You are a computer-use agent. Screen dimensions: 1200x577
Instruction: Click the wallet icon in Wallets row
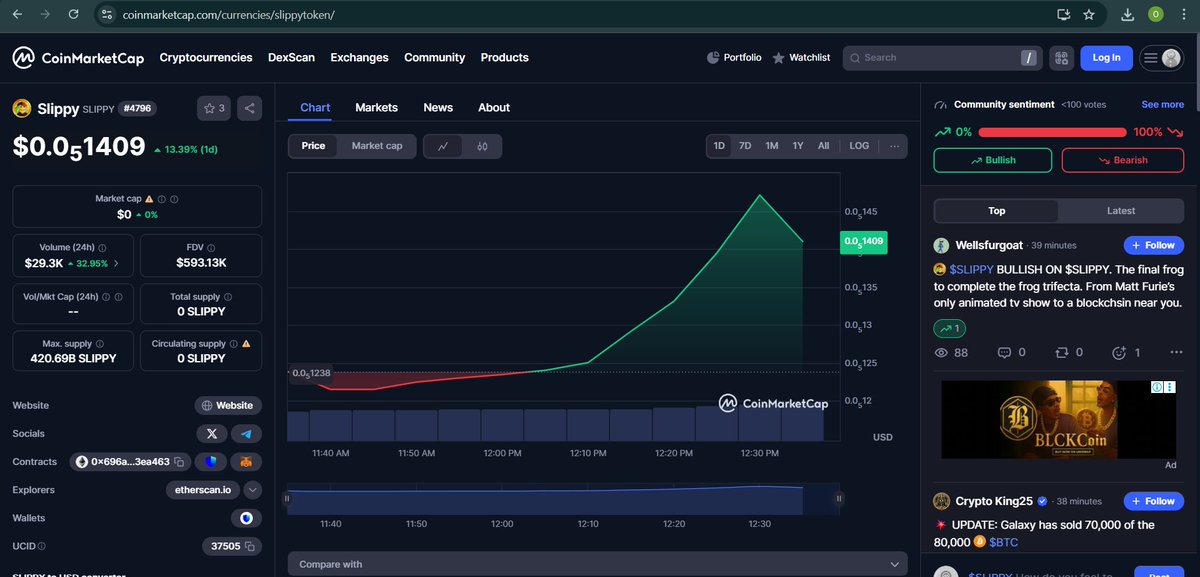click(x=246, y=518)
